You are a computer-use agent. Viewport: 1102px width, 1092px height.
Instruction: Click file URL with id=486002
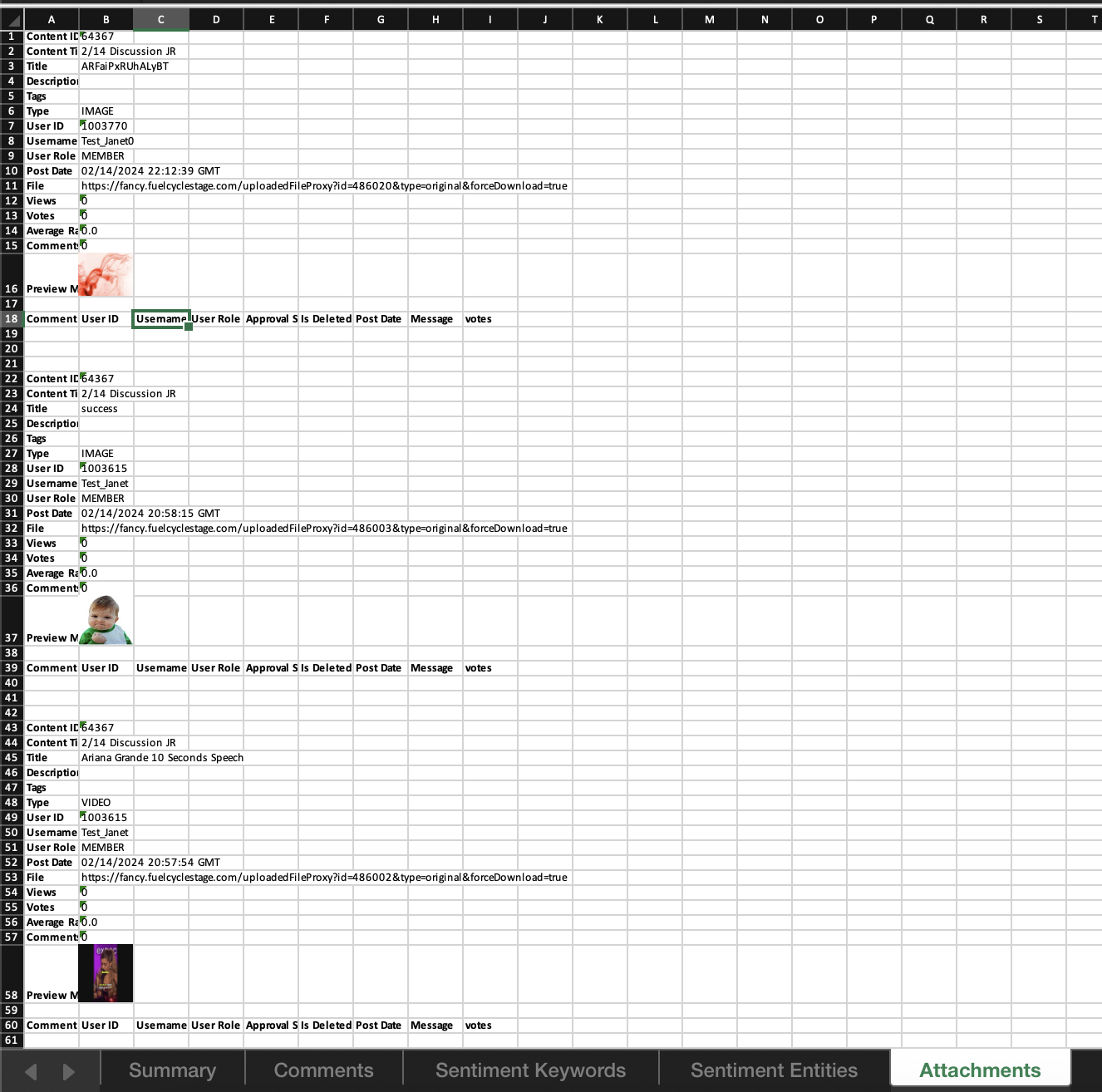(x=324, y=878)
